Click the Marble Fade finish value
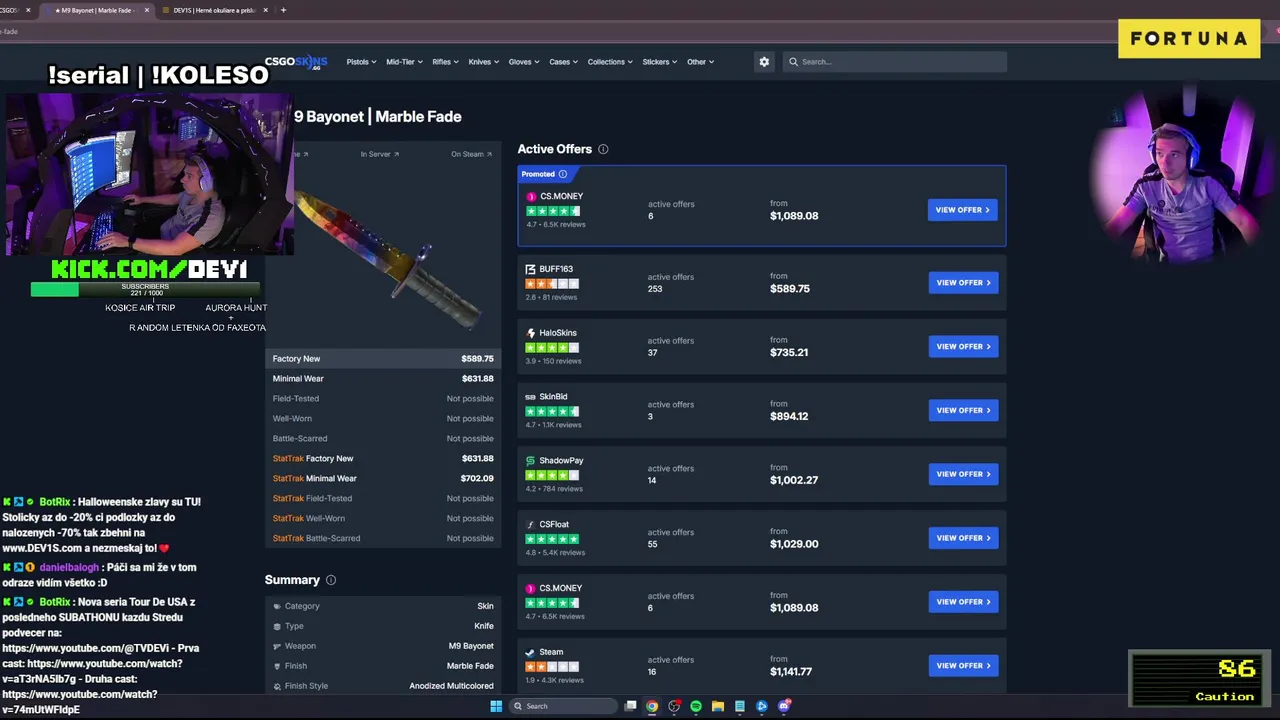The image size is (1280, 720). pyautogui.click(x=470, y=666)
